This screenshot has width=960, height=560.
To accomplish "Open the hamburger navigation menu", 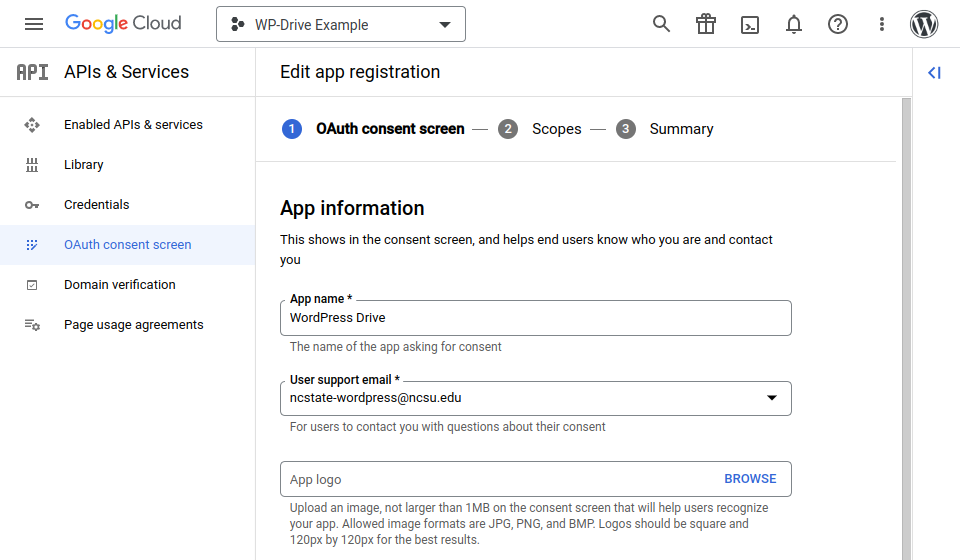I will point(34,24).
